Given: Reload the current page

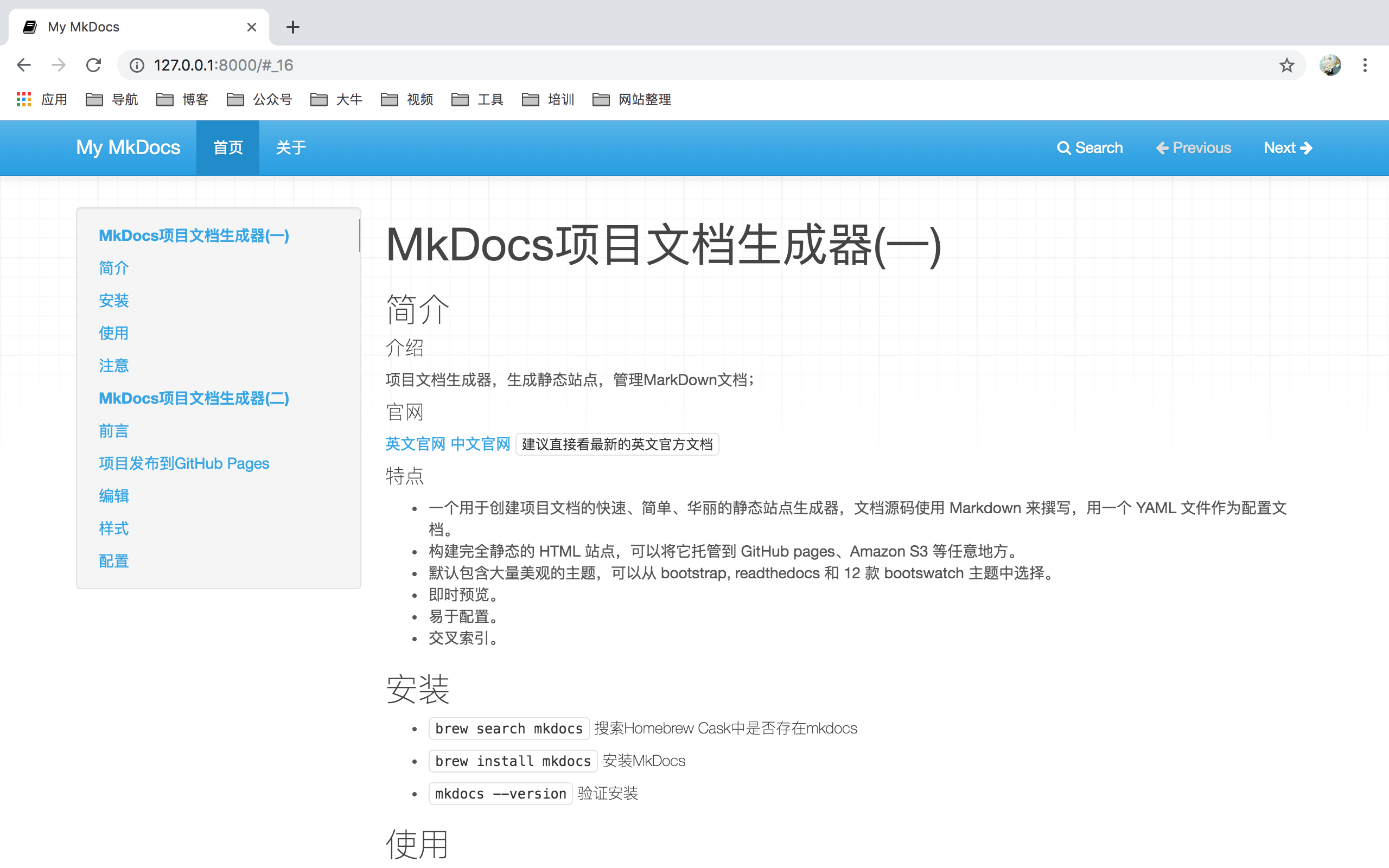Looking at the screenshot, I should [x=93, y=65].
